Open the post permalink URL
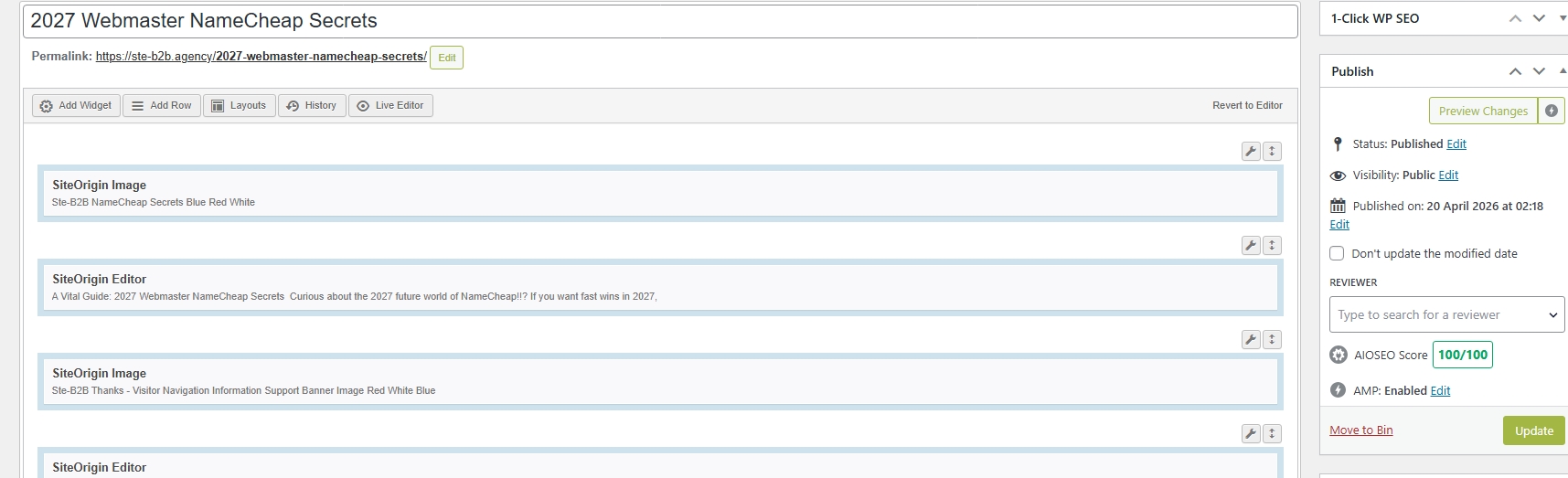 click(261, 57)
